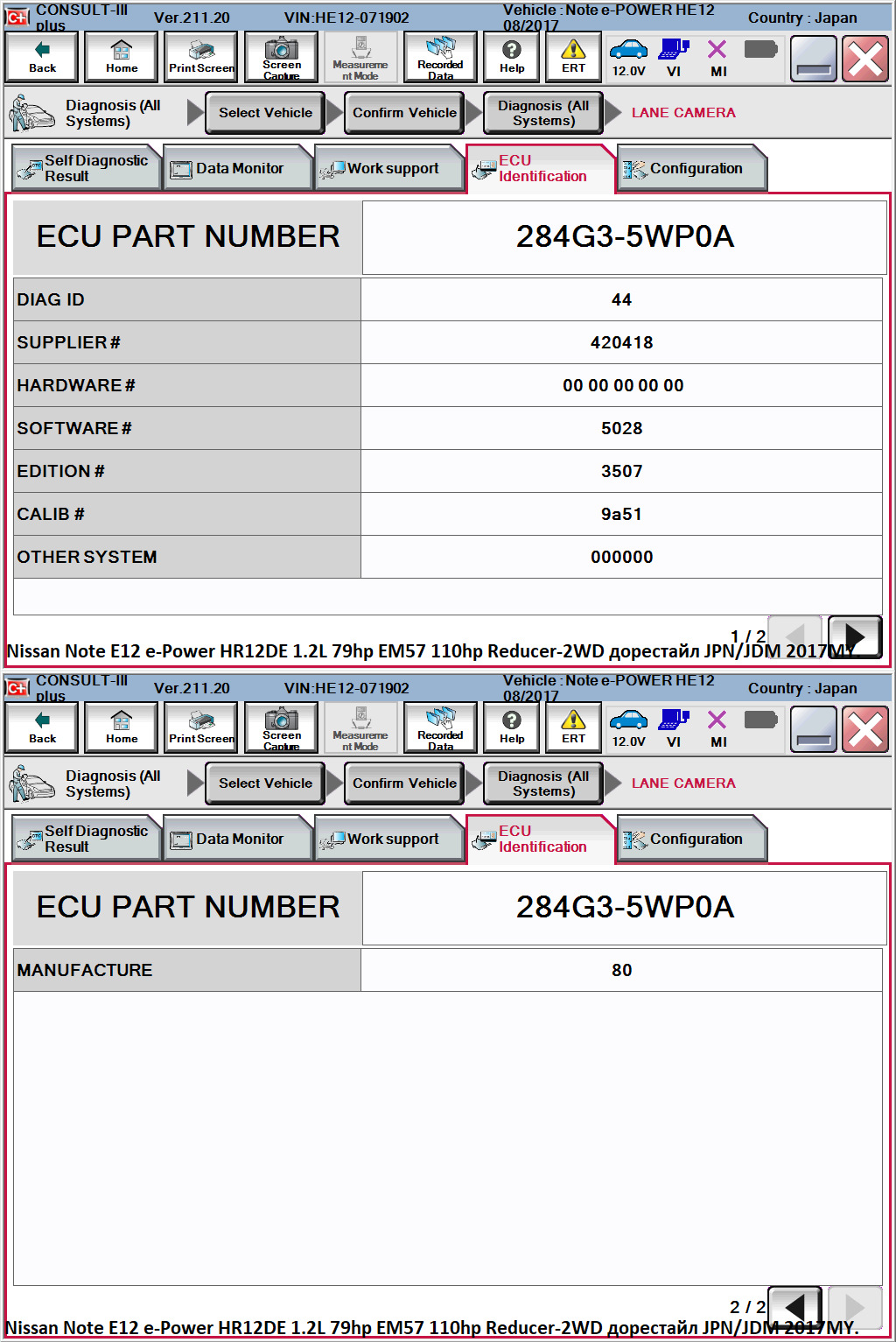Click Back in the upper CONSULT-III window
Image resolution: width=896 pixels, height=1342 pixels.
pyautogui.click(x=42, y=57)
